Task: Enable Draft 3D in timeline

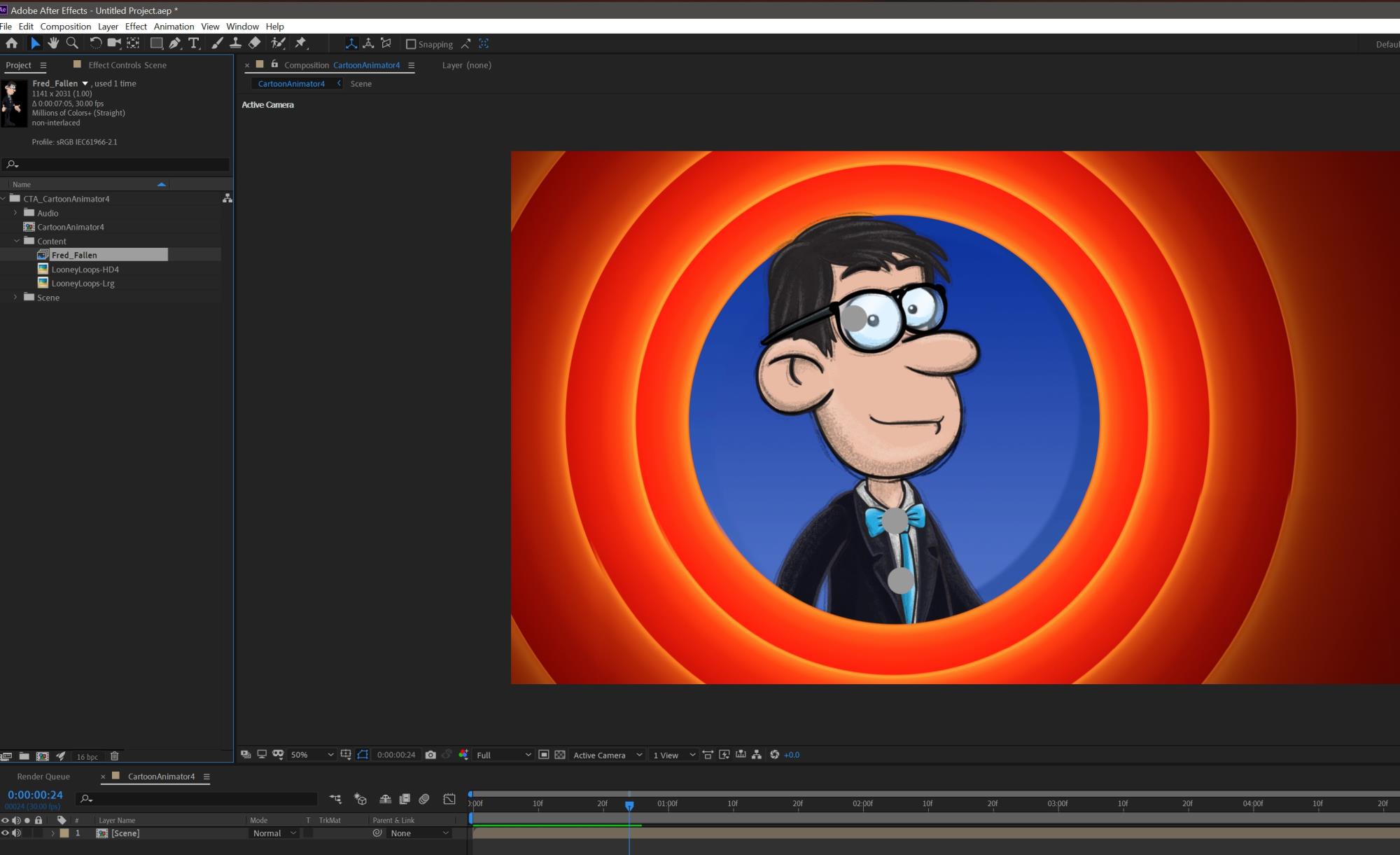Action: (360, 799)
